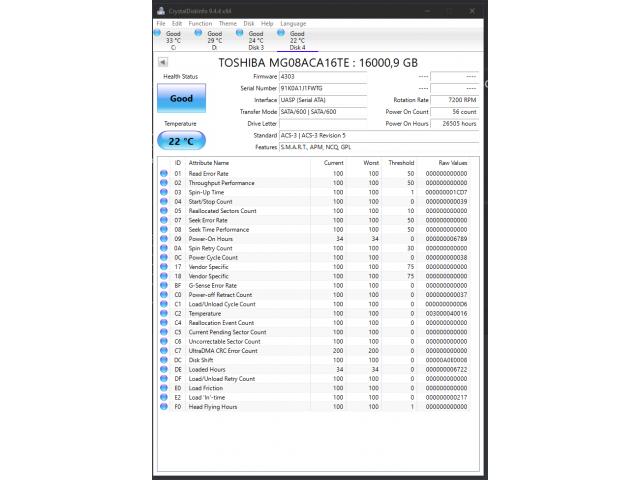
Task: Click the Attribute Name column header
Action: (x=209, y=162)
